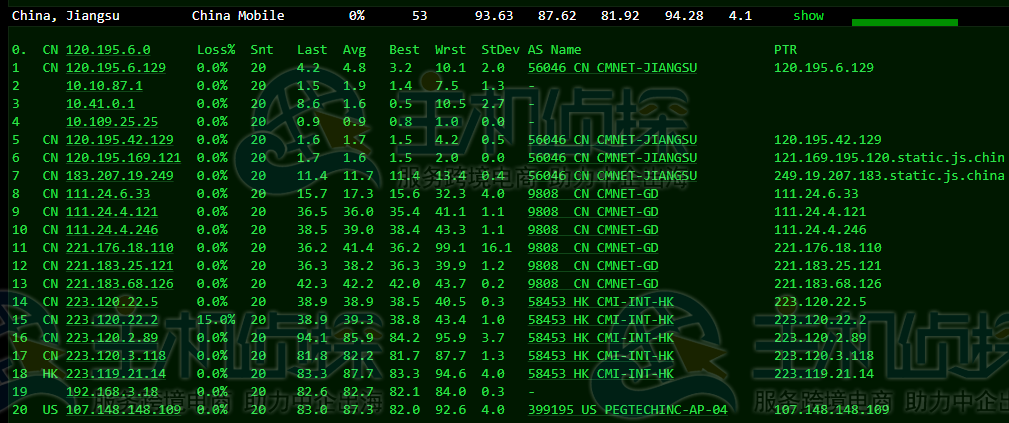Select the HK country code in hop 18
1009x423 pixels.
(x=50, y=374)
